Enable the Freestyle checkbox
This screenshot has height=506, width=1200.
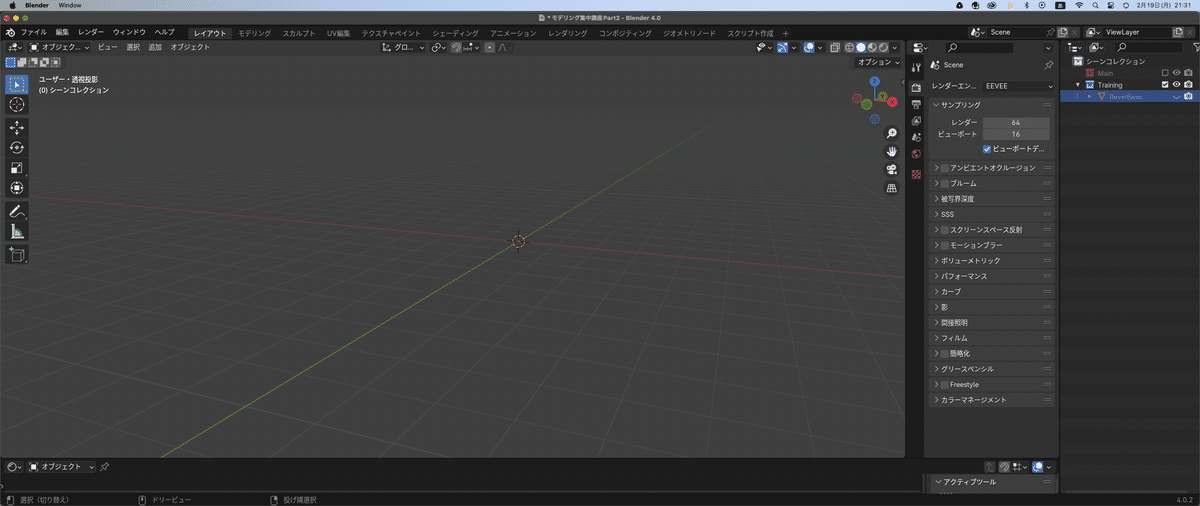point(945,384)
